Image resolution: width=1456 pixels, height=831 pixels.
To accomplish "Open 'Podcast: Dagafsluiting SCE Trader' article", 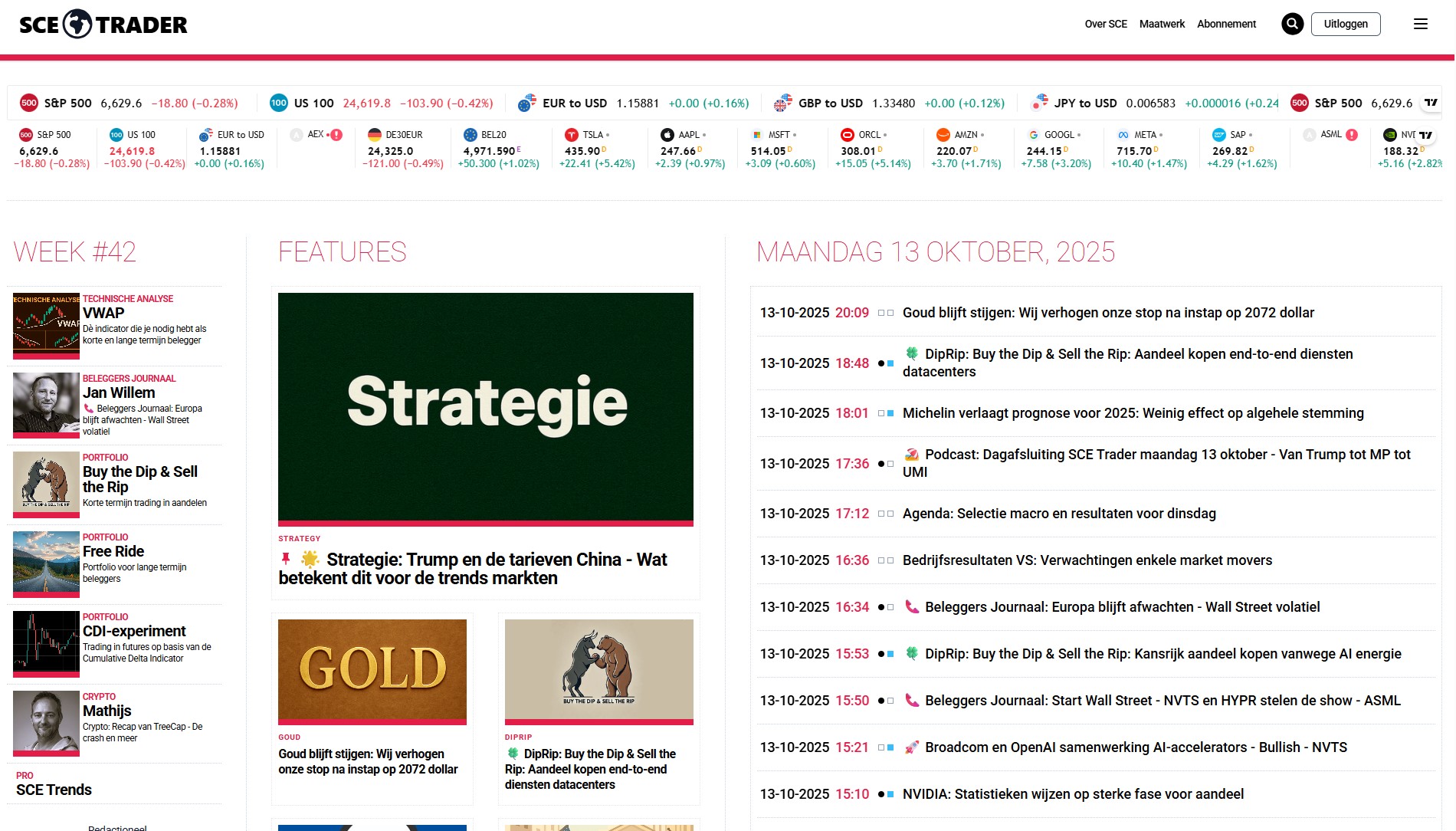I will (1157, 463).
